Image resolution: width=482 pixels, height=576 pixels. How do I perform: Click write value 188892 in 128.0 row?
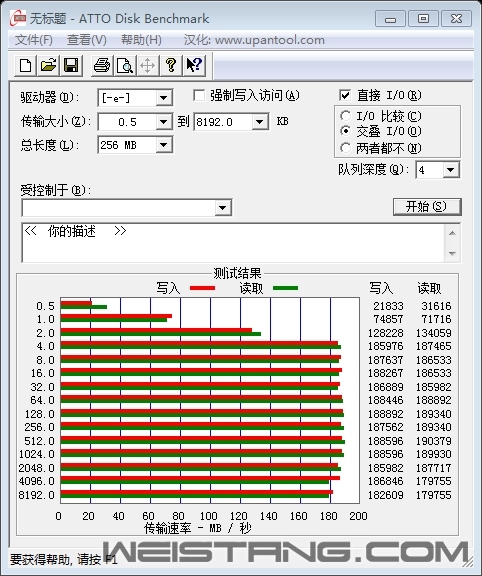point(386,414)
